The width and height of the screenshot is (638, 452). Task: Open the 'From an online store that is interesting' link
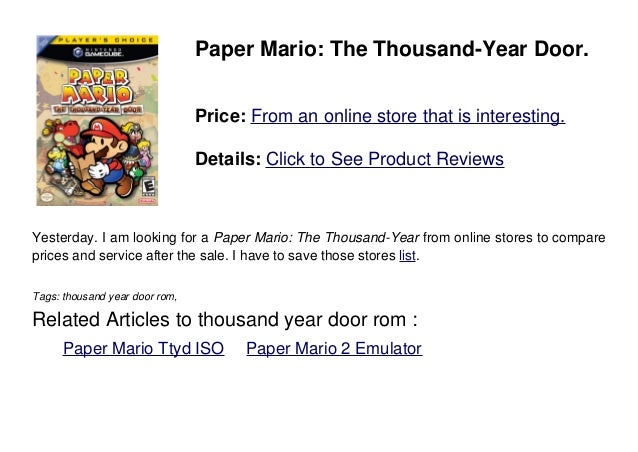click(408, 116)
